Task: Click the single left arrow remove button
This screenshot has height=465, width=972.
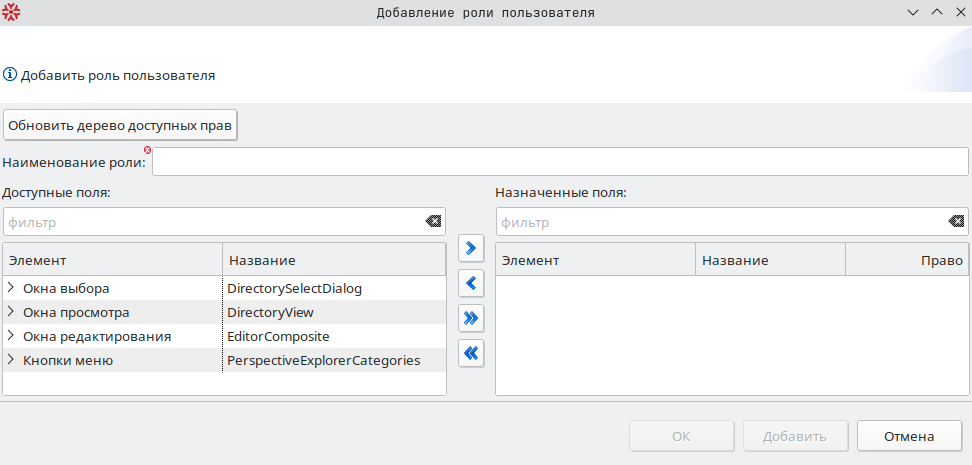Action: click(x=471, y=284)
